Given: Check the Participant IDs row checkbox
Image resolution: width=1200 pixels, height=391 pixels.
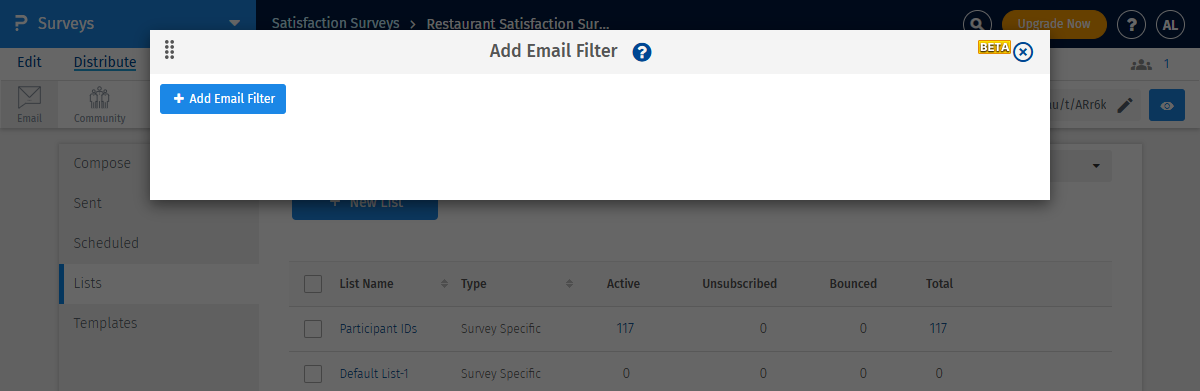Looking at the screenshot, I should (x=313, y=328).
